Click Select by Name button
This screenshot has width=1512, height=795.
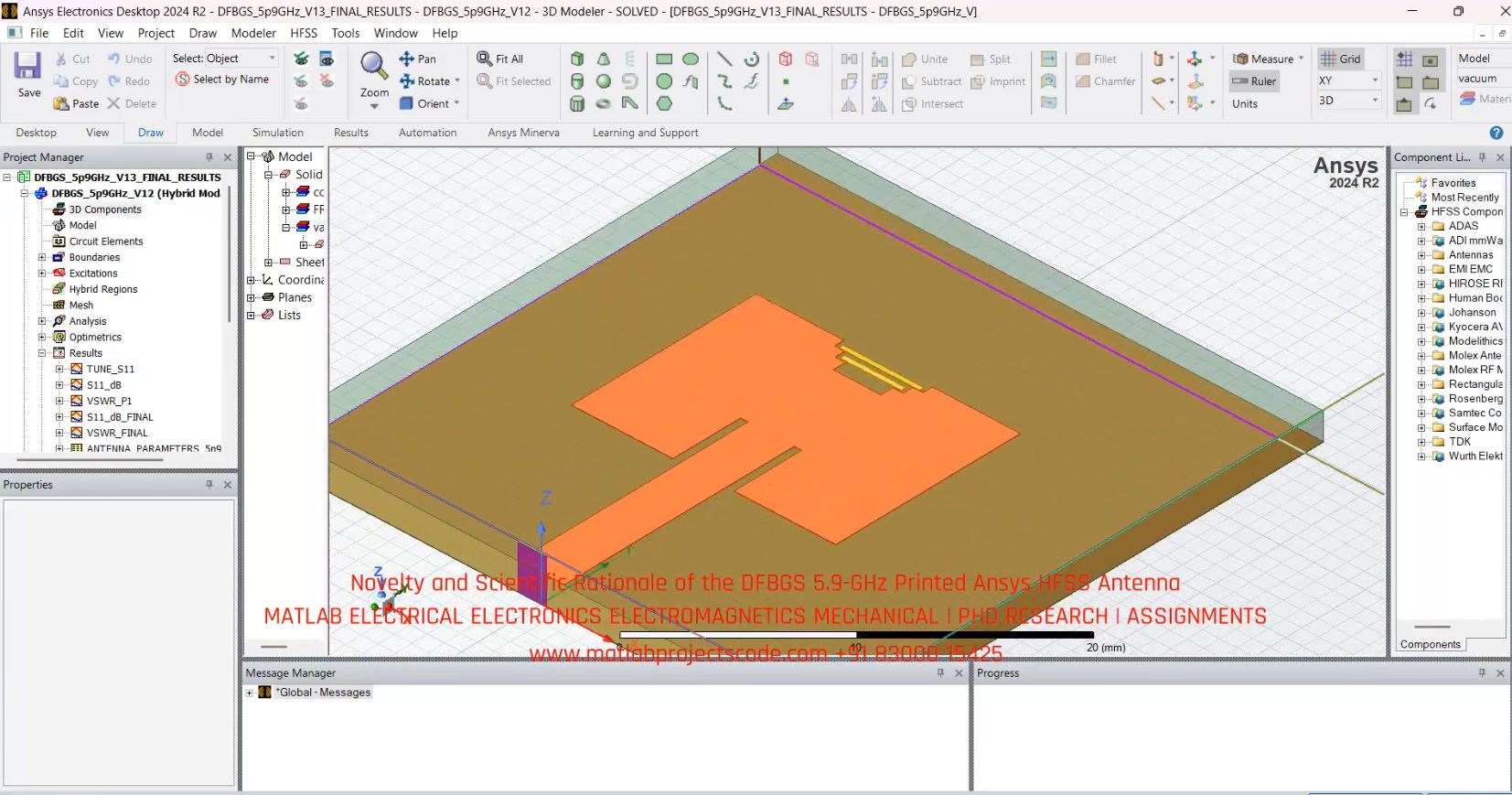(x=222, y=80)
